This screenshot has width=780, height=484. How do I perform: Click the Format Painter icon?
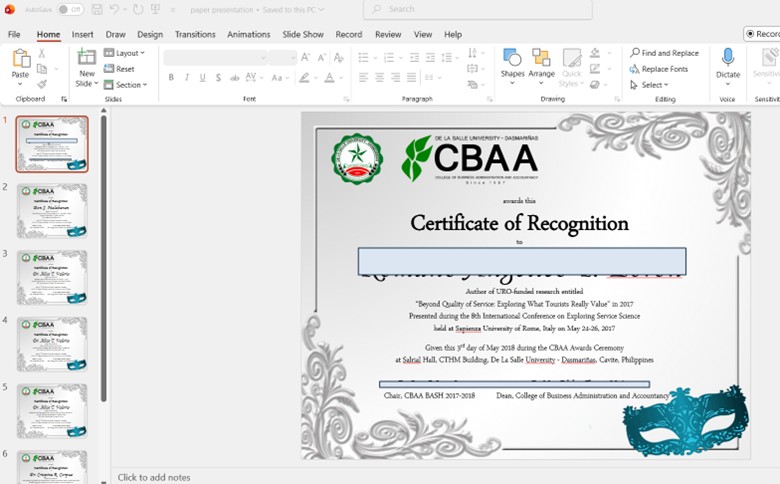coord(42,84)
